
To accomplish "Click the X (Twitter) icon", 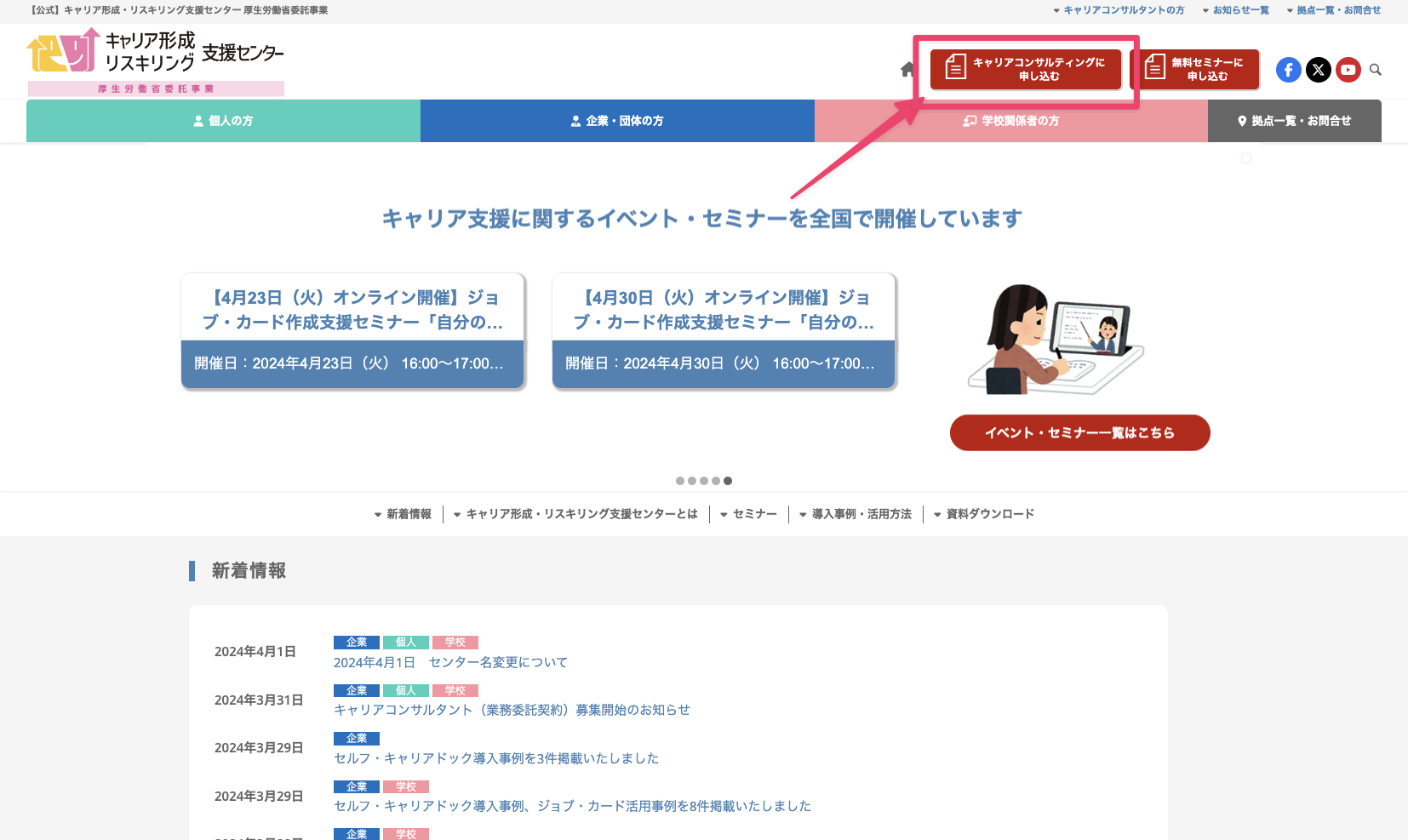I will coord(1318,70).
